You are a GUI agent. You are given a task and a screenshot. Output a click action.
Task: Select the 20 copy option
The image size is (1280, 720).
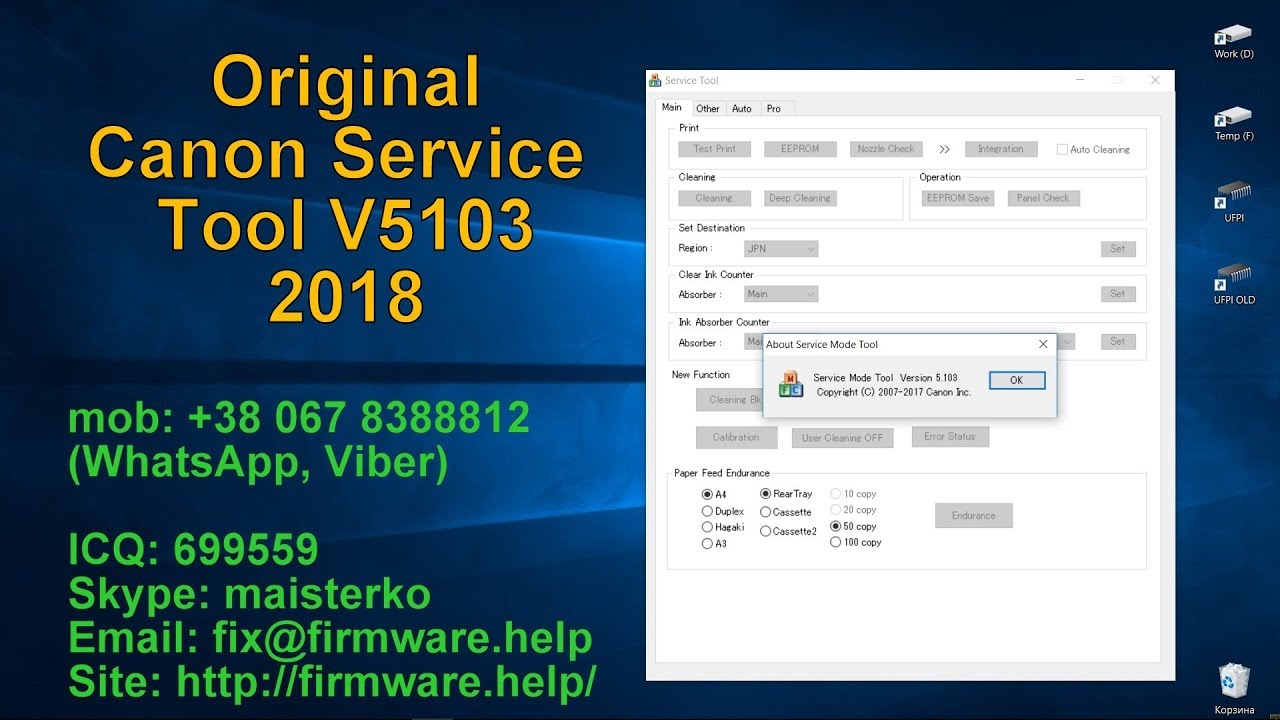pos(836,510)
